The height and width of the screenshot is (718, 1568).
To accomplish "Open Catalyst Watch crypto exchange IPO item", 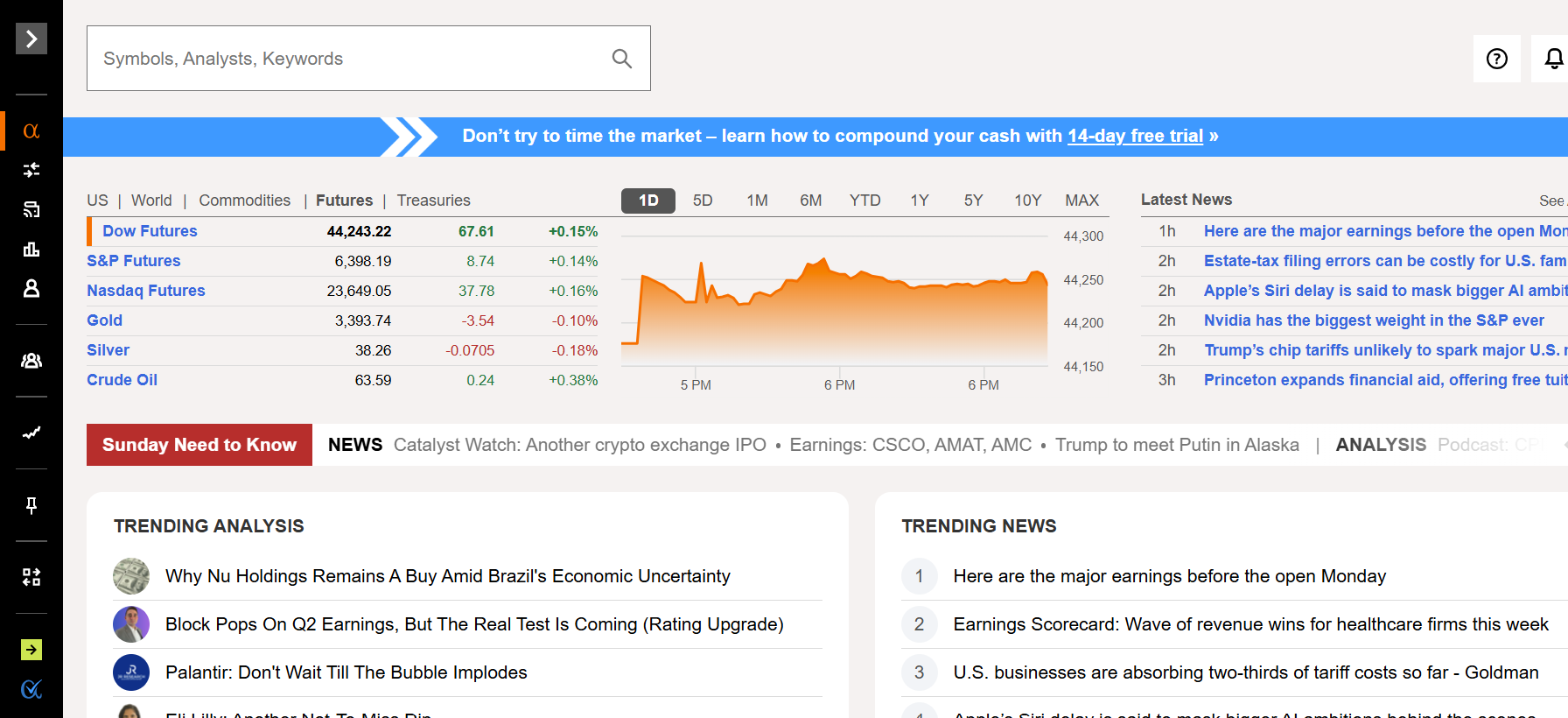I will [x=580, y=445].
